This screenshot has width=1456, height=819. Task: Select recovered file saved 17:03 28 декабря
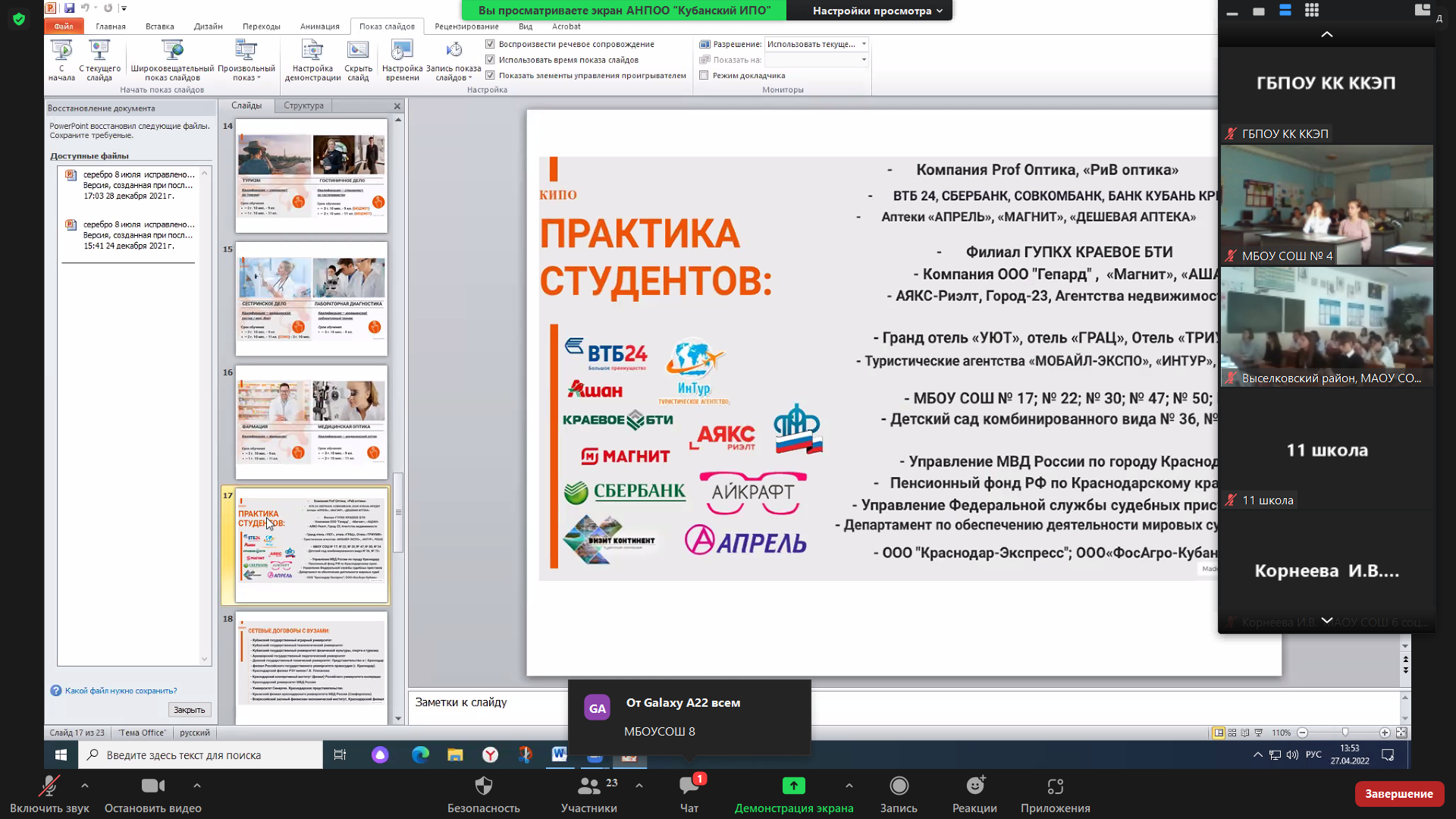130,185
